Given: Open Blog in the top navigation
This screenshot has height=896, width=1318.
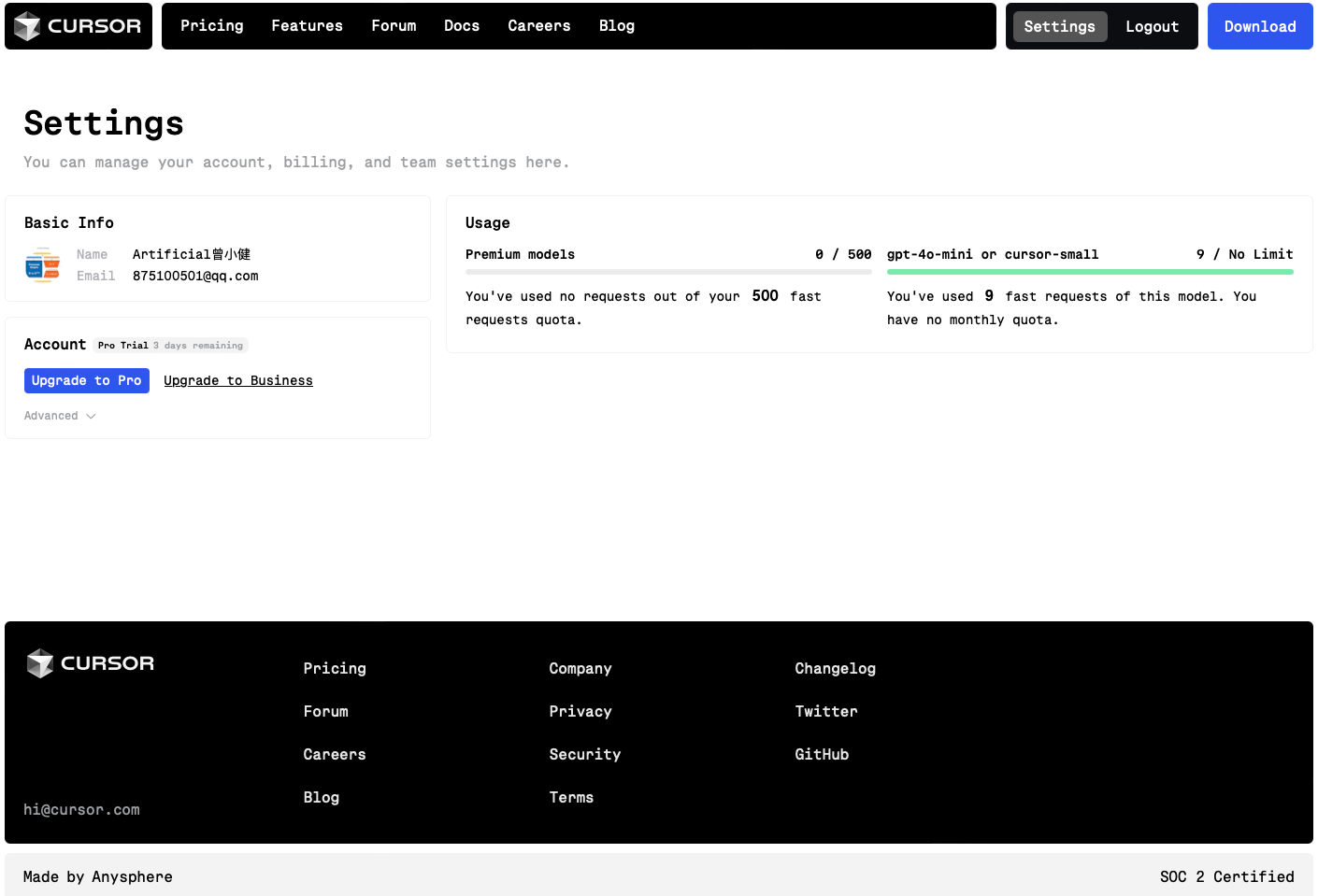Looking at the screenshot, I should click(x=617, y=26).
